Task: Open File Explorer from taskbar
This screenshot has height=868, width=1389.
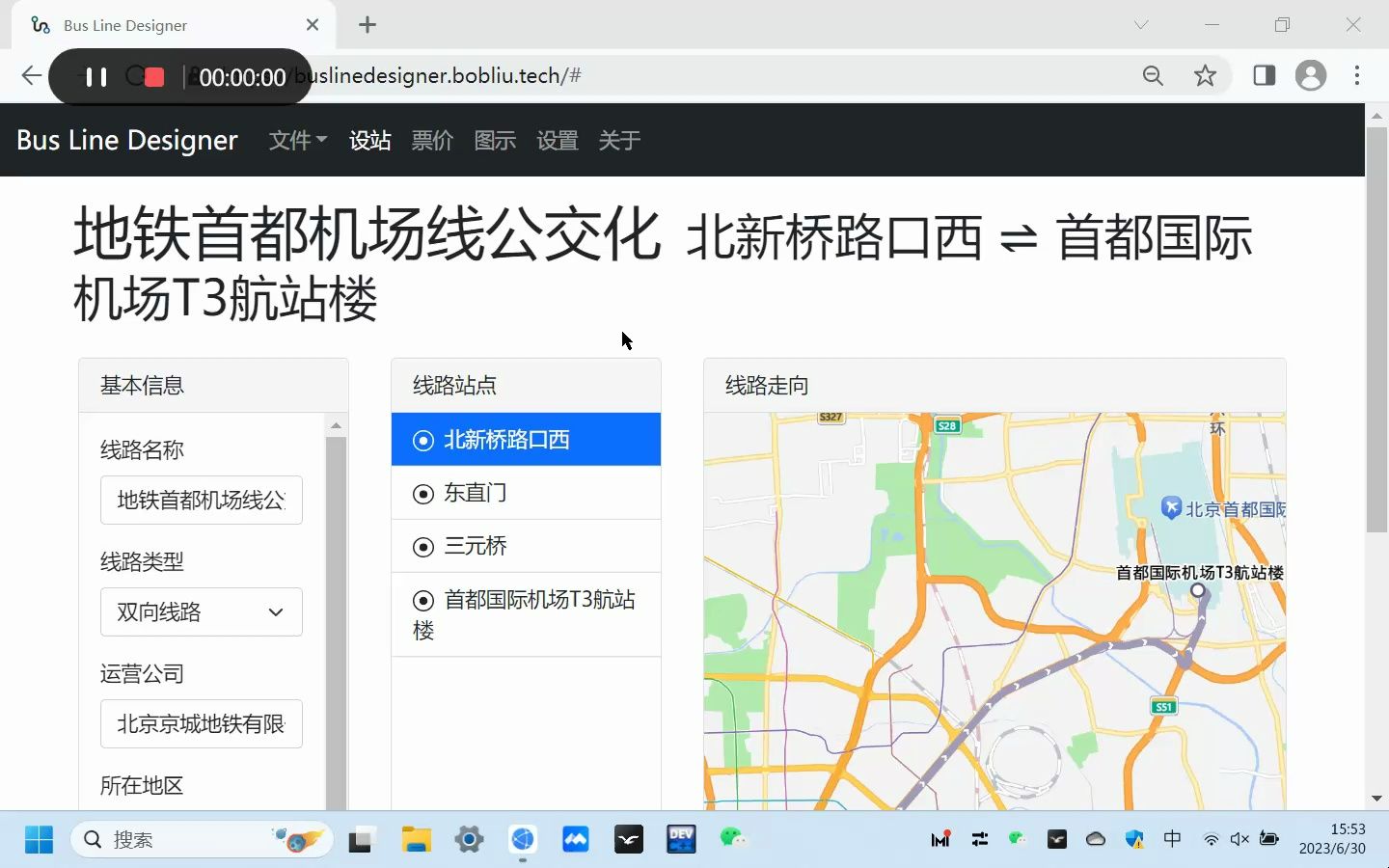Action: (x=416, y=839)
